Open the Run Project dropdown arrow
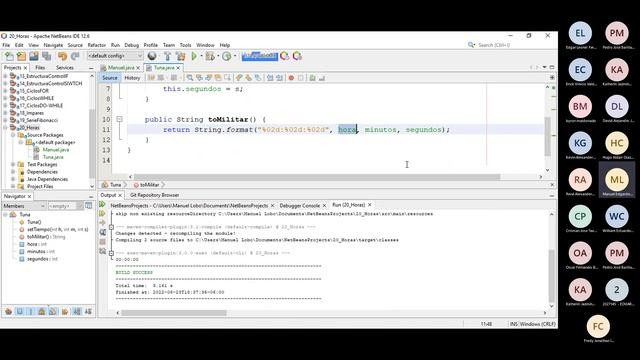Viewport: 640px width, 360px height. pos(201,56)
